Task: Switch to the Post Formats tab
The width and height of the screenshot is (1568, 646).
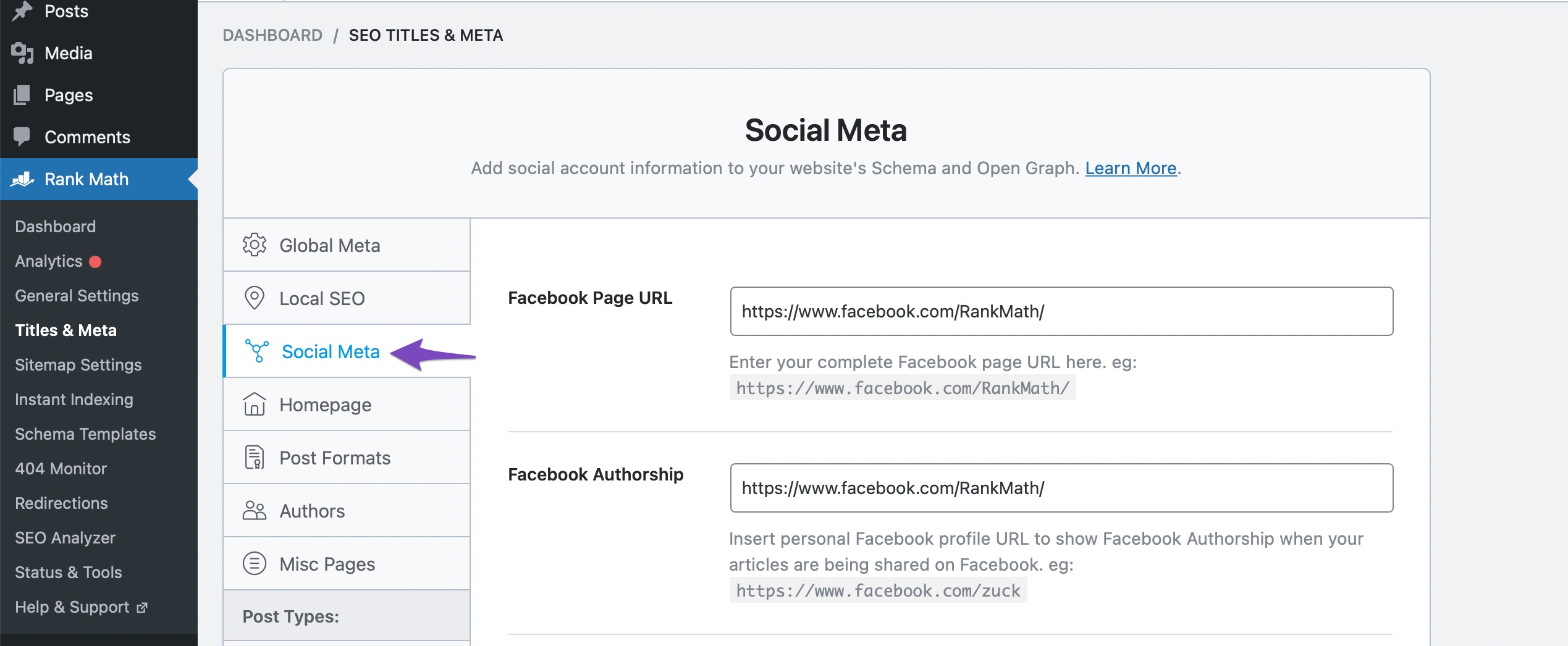Action: coord(347,458)
